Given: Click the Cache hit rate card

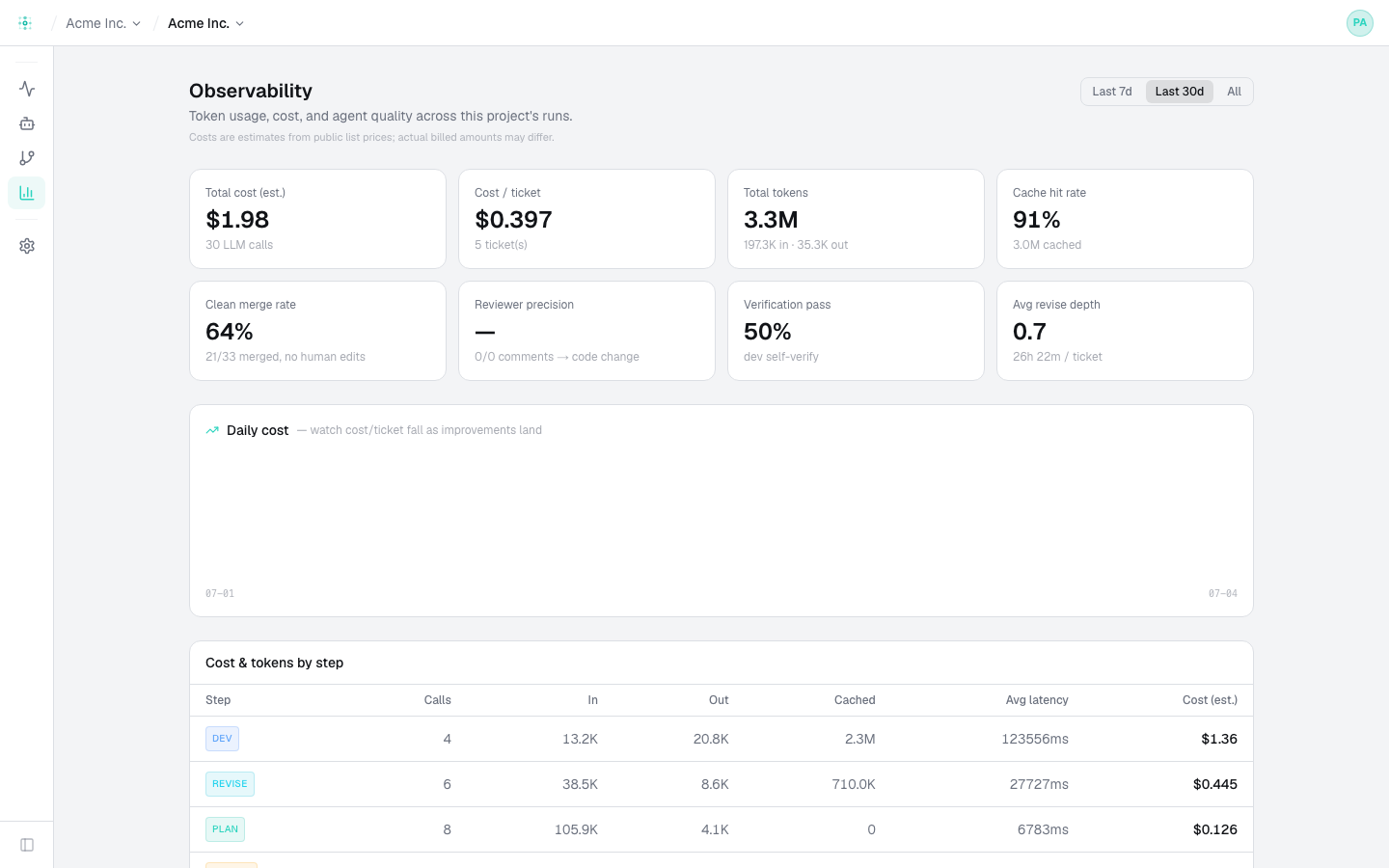Looking at the screenshot, I should [1125, 219].
